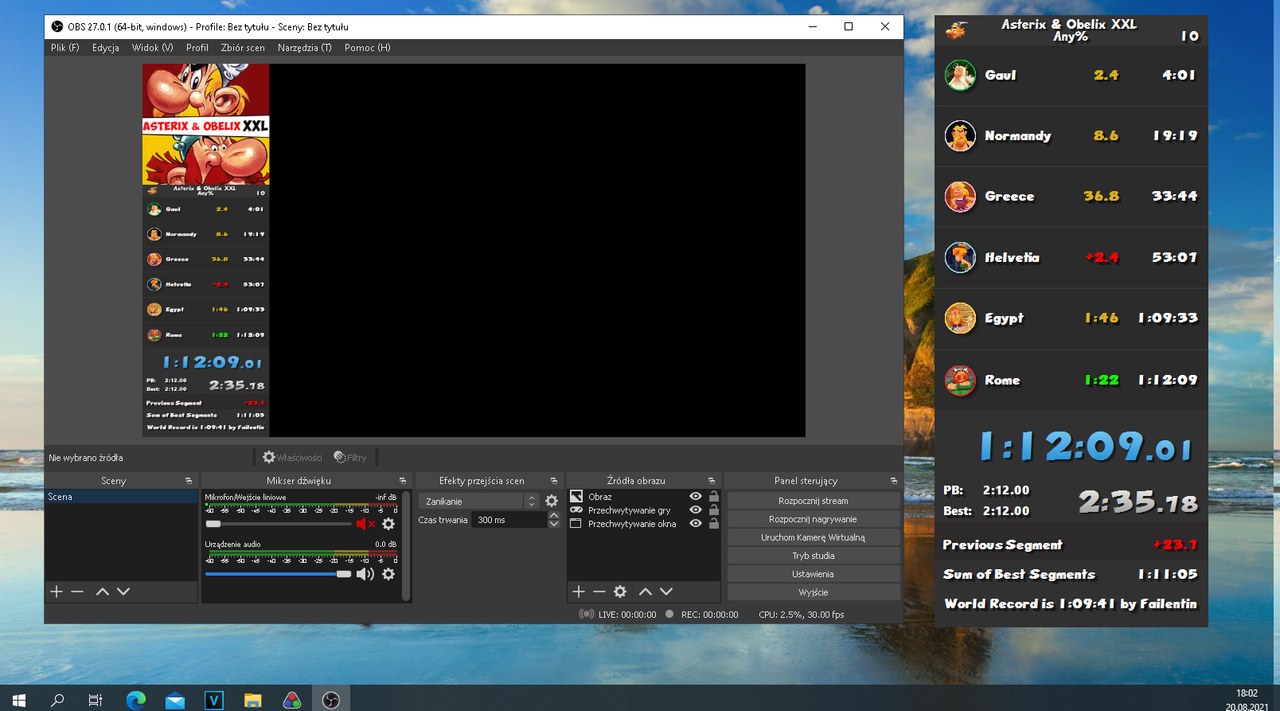Image resolution: width=1280 pixels, height=711 pixels.
Task: Open the OBS Studio taskbar icon
Action: point(332,699)
